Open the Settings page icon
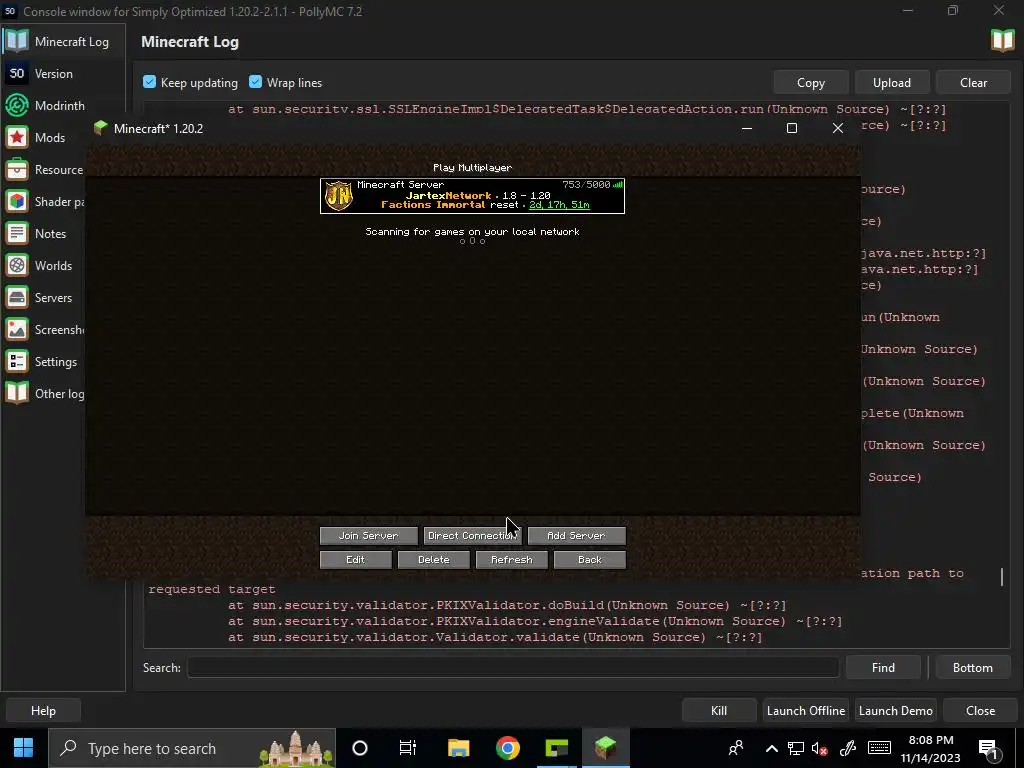 click(17, 361)
